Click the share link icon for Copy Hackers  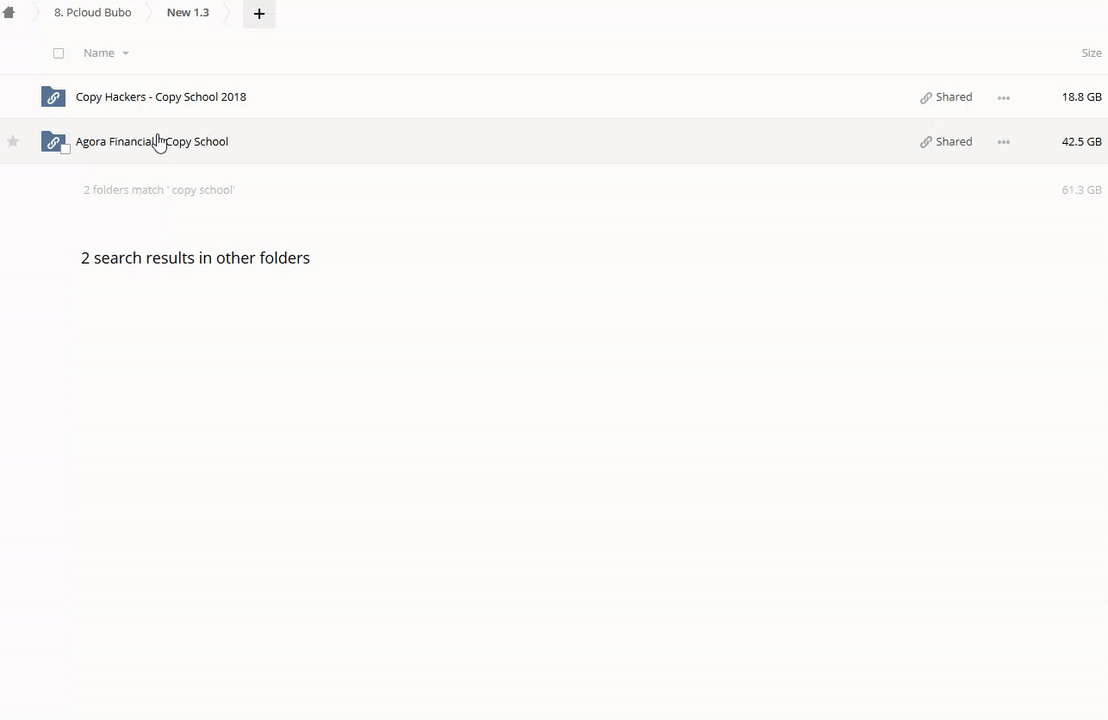tap(926, 98)
